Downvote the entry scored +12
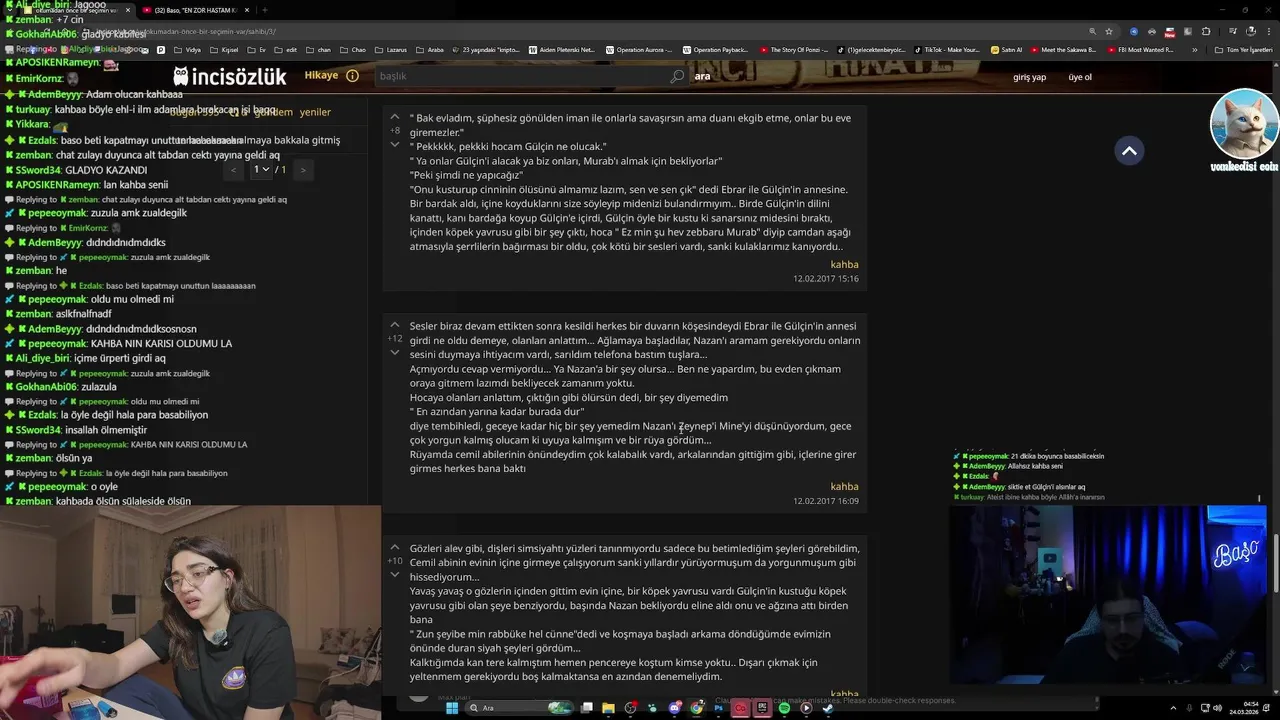1280x720 pixels. [x=395, y=353]
